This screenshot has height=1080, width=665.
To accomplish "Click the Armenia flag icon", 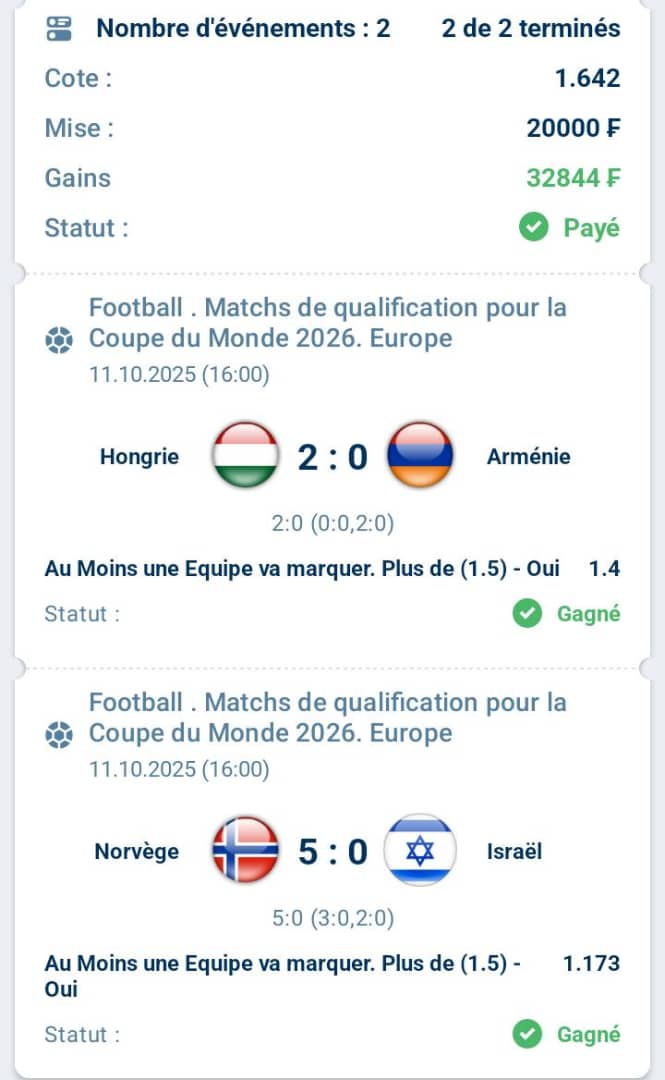I will pos(420,456).
